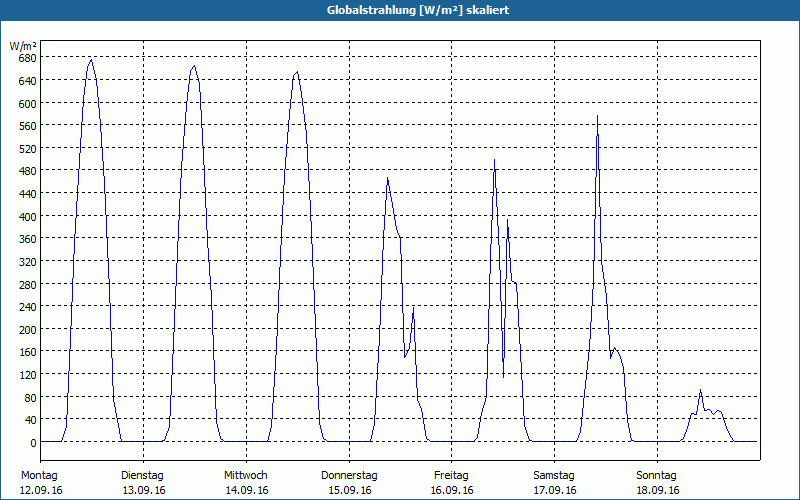
Task: Select the 400 y-axis value
Action: [x=27, y=216]
